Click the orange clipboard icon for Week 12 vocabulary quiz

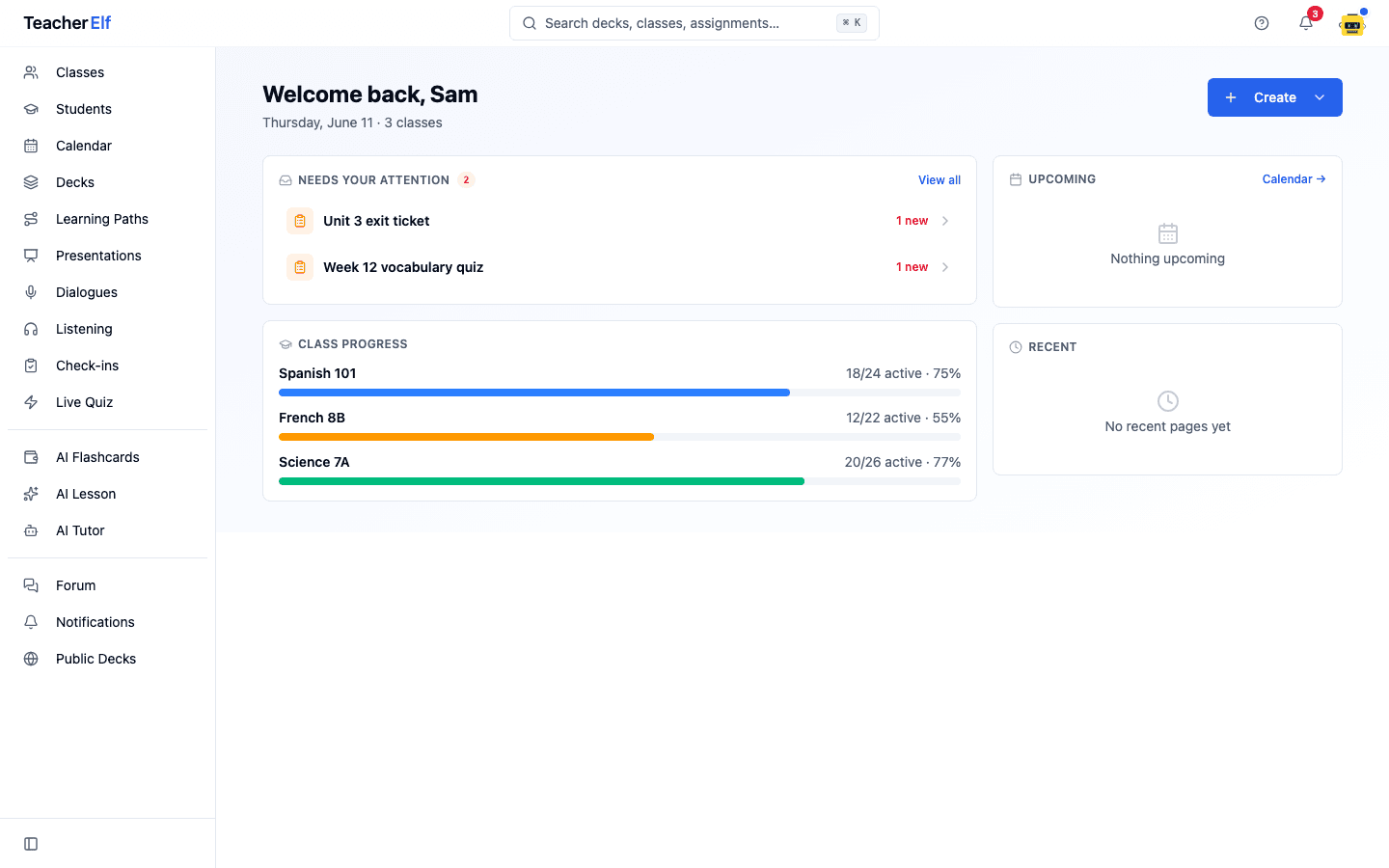tap(300, 267)
